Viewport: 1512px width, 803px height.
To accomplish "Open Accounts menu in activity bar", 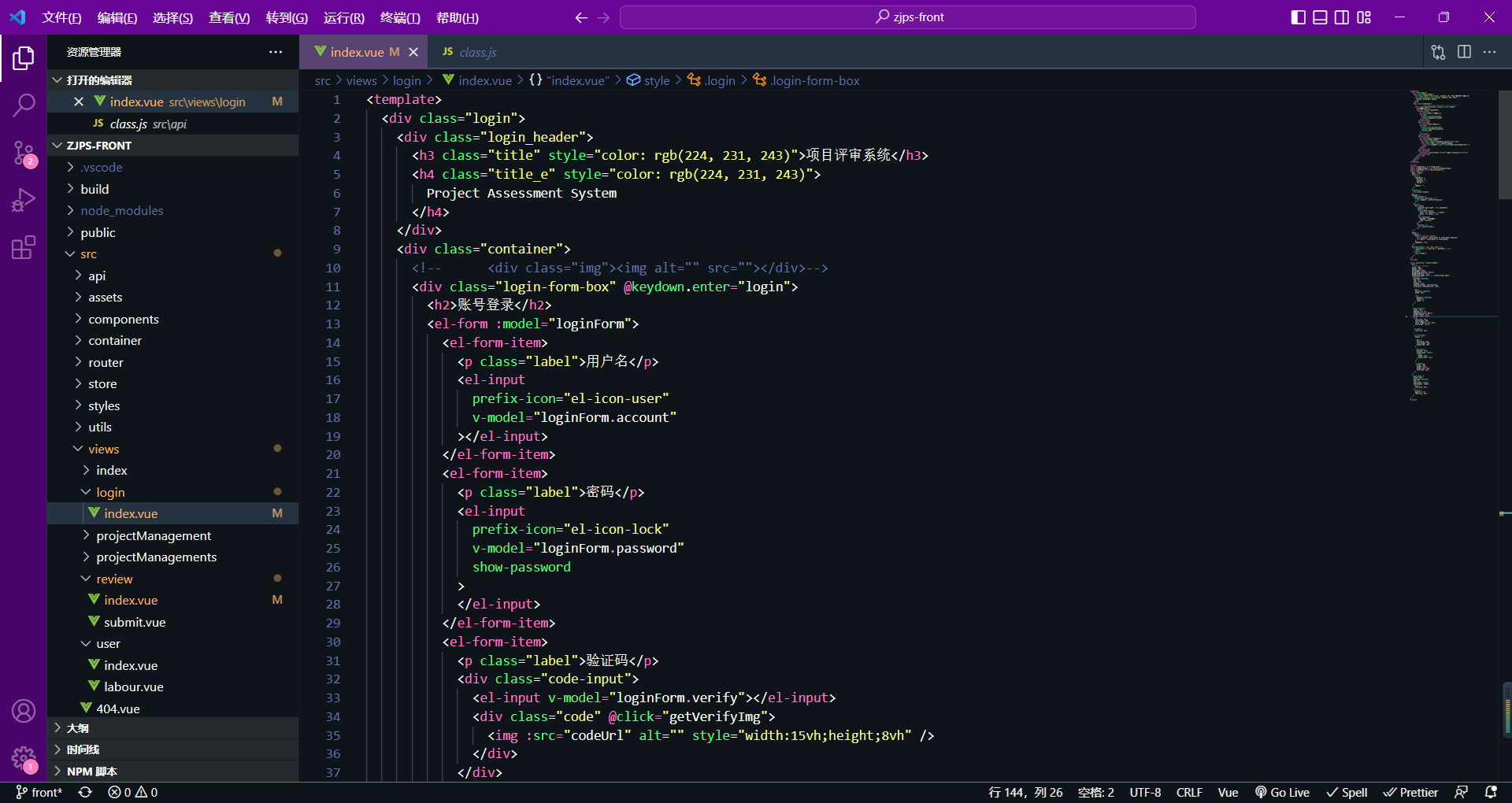I will pos(24,711).
